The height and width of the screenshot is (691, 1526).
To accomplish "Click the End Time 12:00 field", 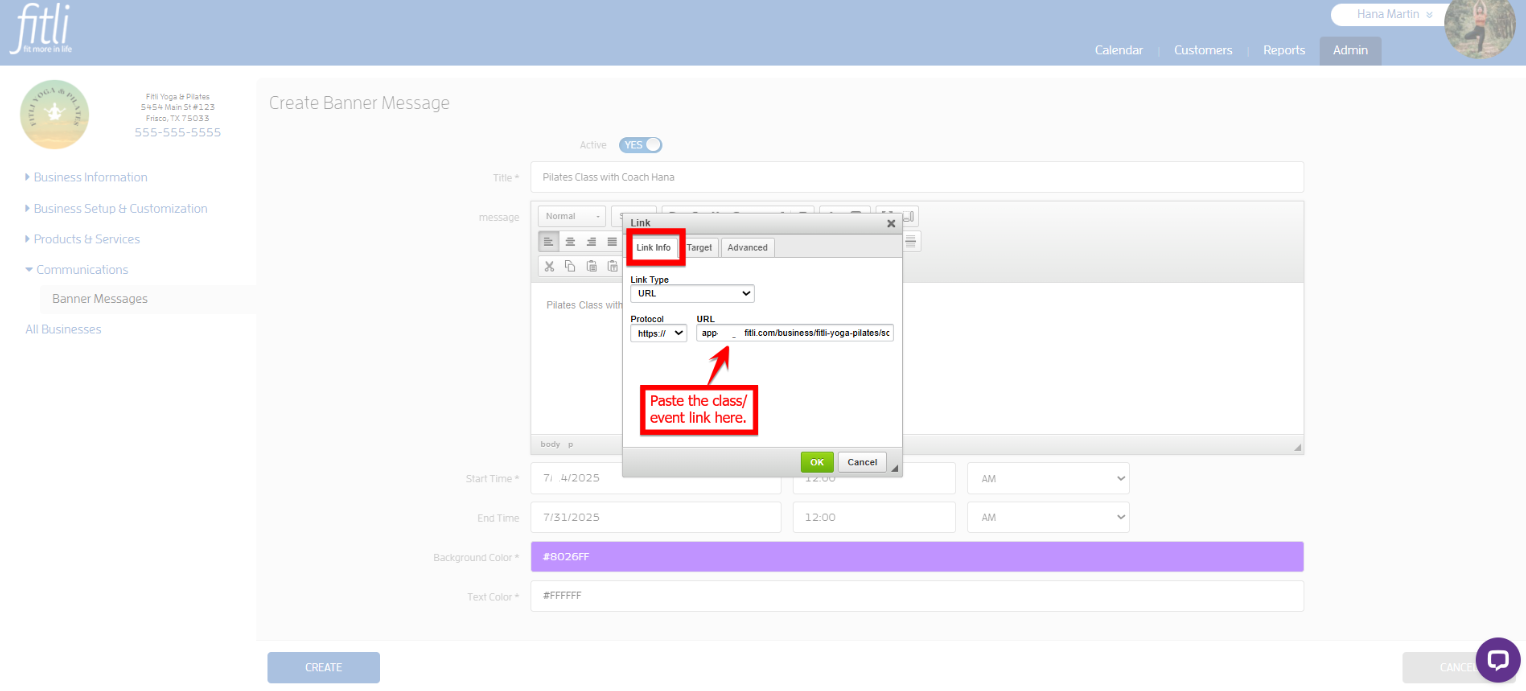I will coord(874,518).
